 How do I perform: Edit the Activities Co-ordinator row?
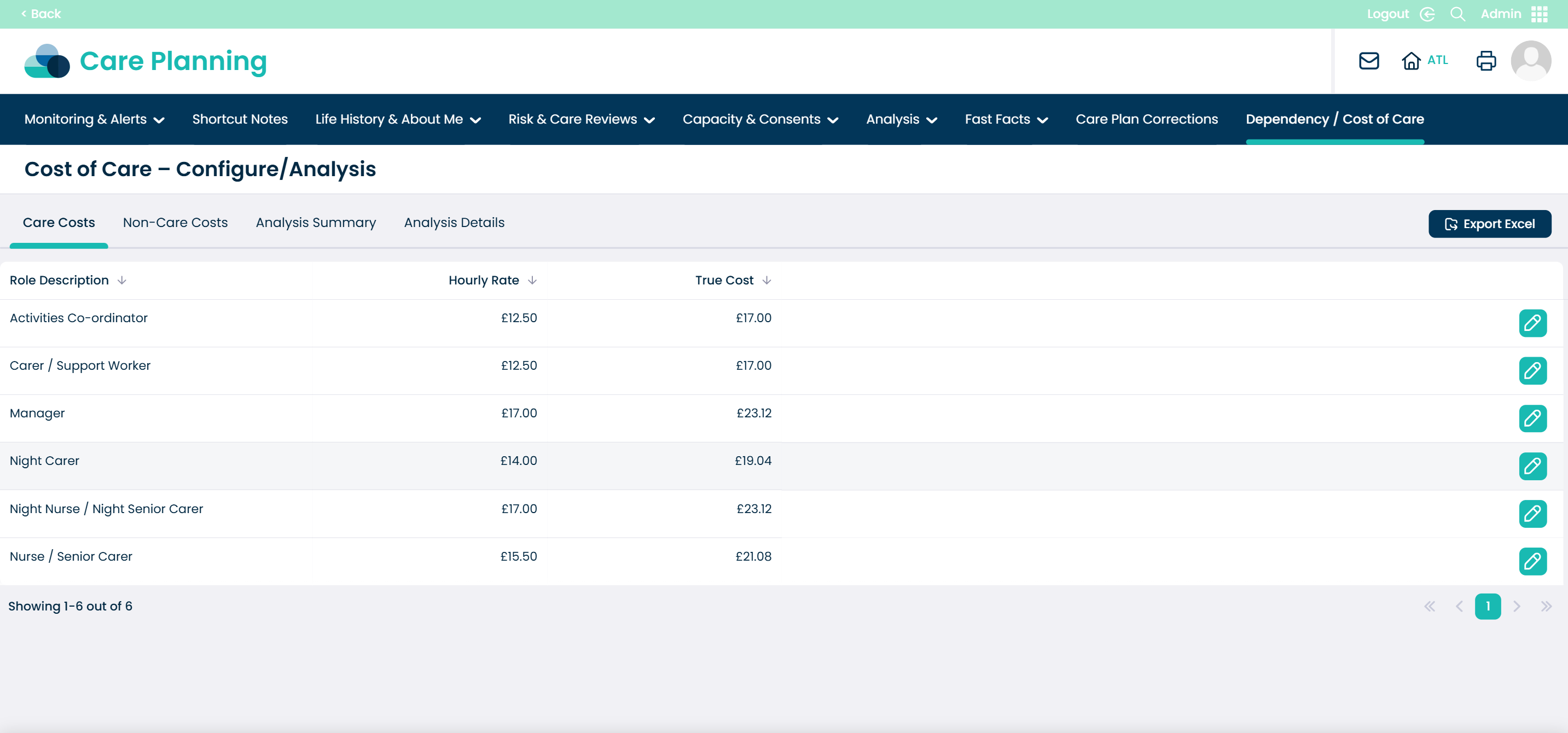tap(1532, 323)
